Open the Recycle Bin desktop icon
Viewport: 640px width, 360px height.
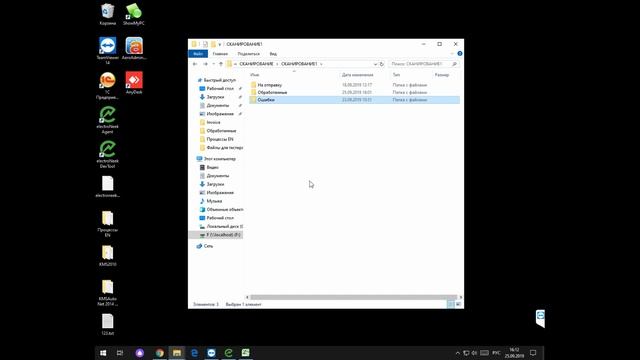point(108,14)
